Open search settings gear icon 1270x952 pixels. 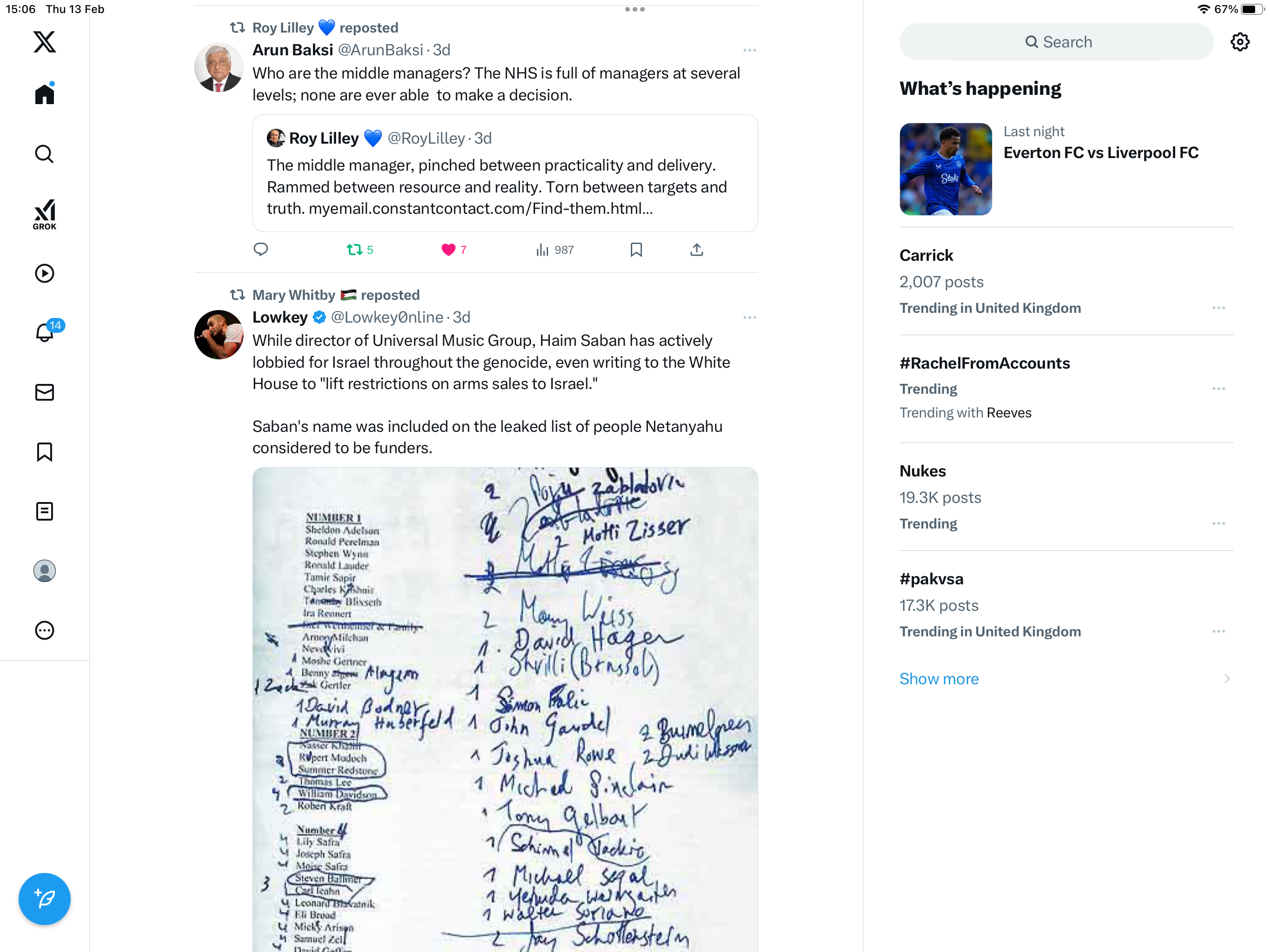pyautogui.click(x=1240, y=42)
